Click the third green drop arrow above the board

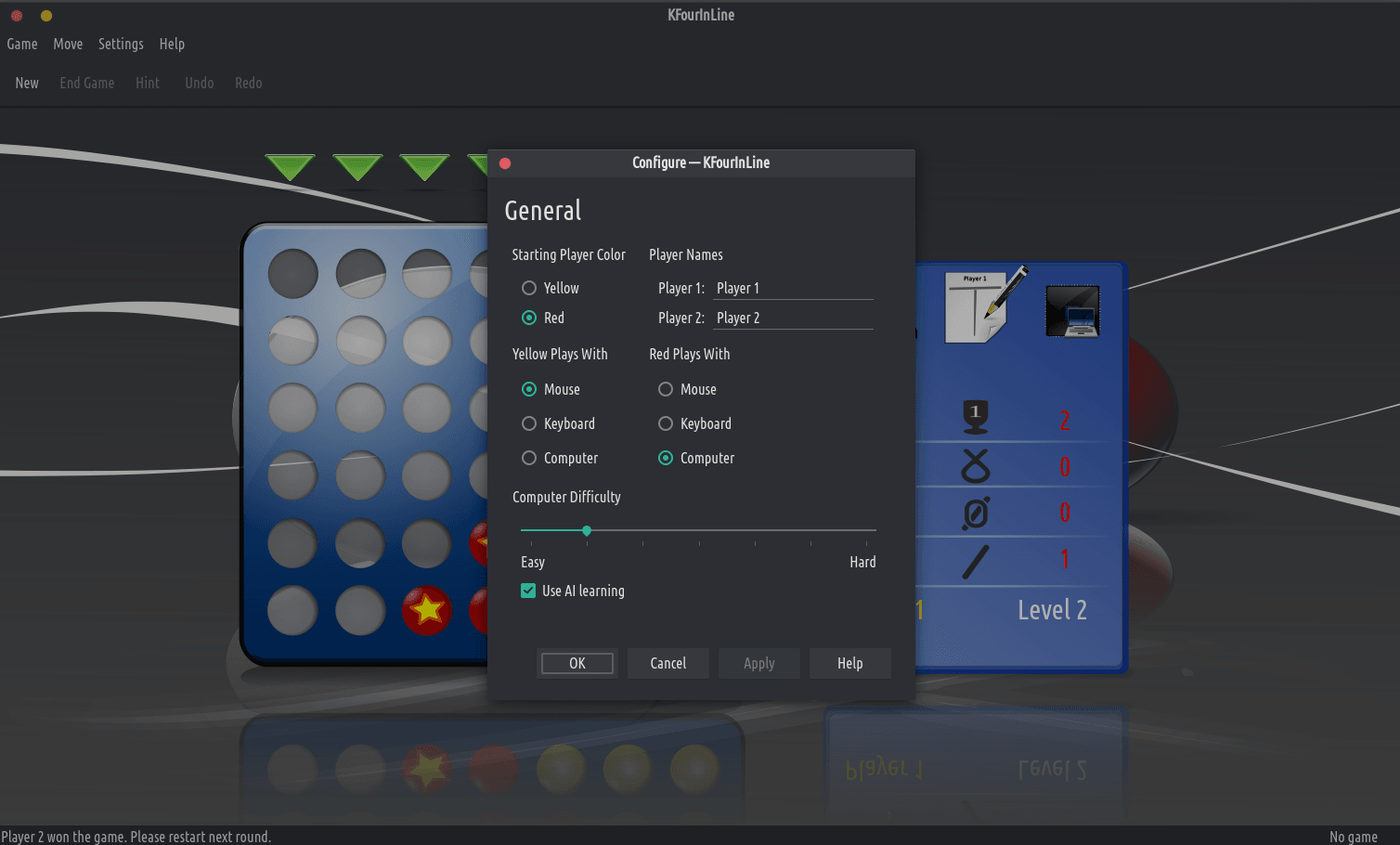point(424,167)
